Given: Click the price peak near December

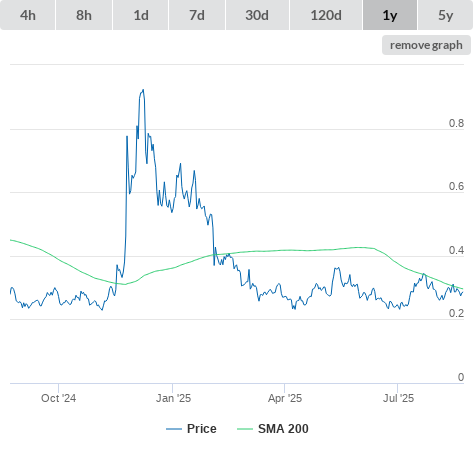Looking at the screenshot, I should click(143, 90).
